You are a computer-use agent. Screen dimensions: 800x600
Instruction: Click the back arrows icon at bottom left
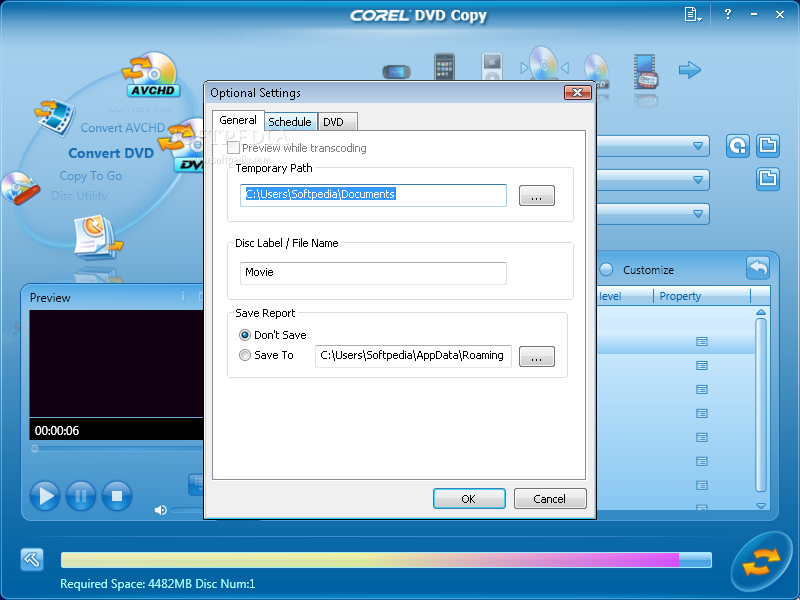[32, 560]
